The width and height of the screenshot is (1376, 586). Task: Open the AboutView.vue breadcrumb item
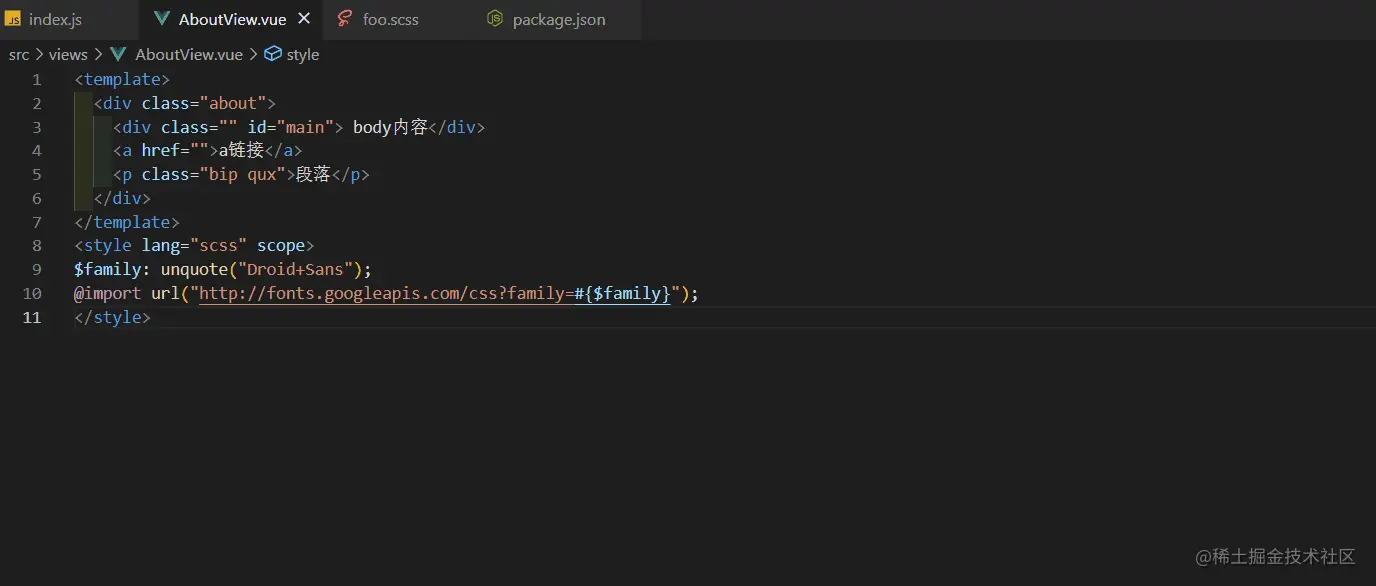189,55
